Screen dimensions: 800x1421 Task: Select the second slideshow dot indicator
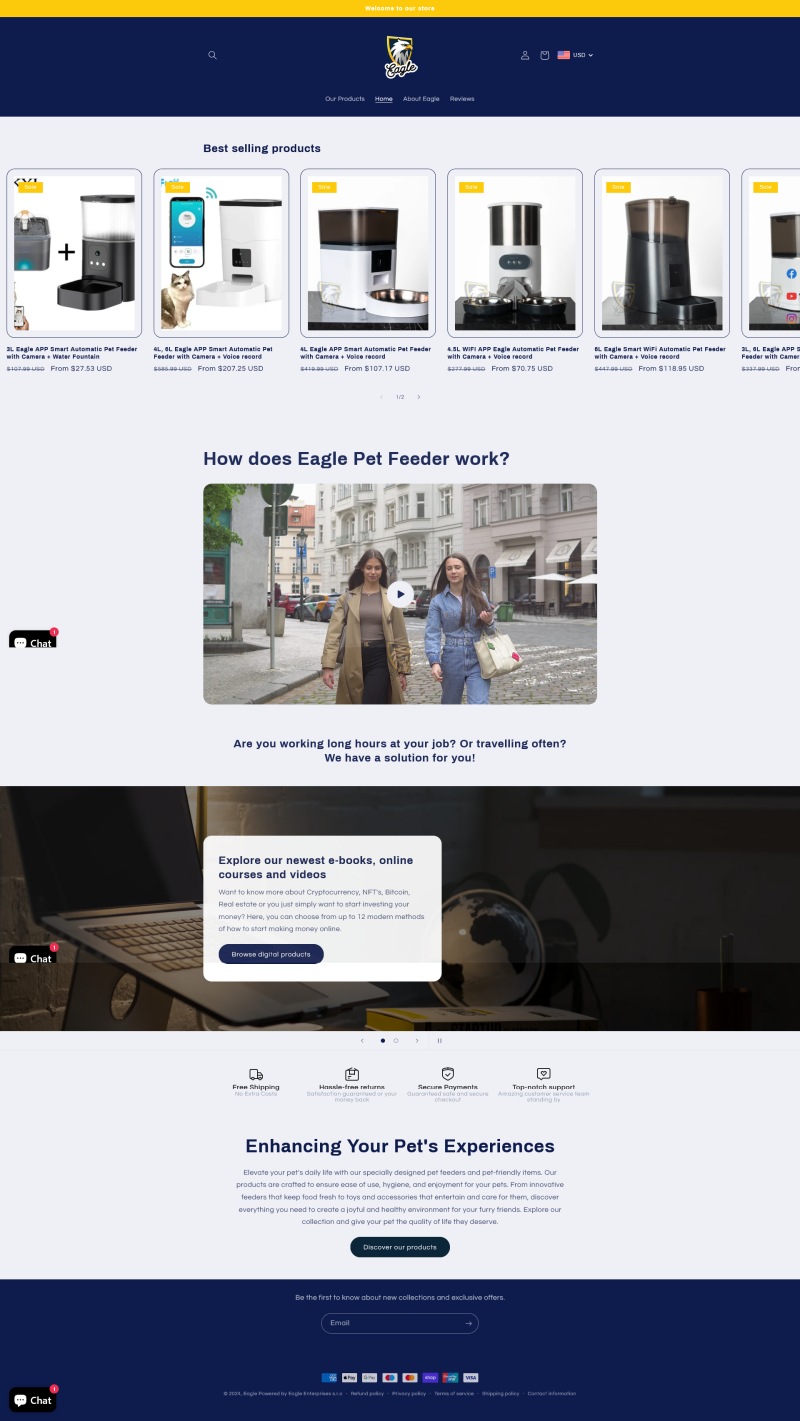point(396,1040)
